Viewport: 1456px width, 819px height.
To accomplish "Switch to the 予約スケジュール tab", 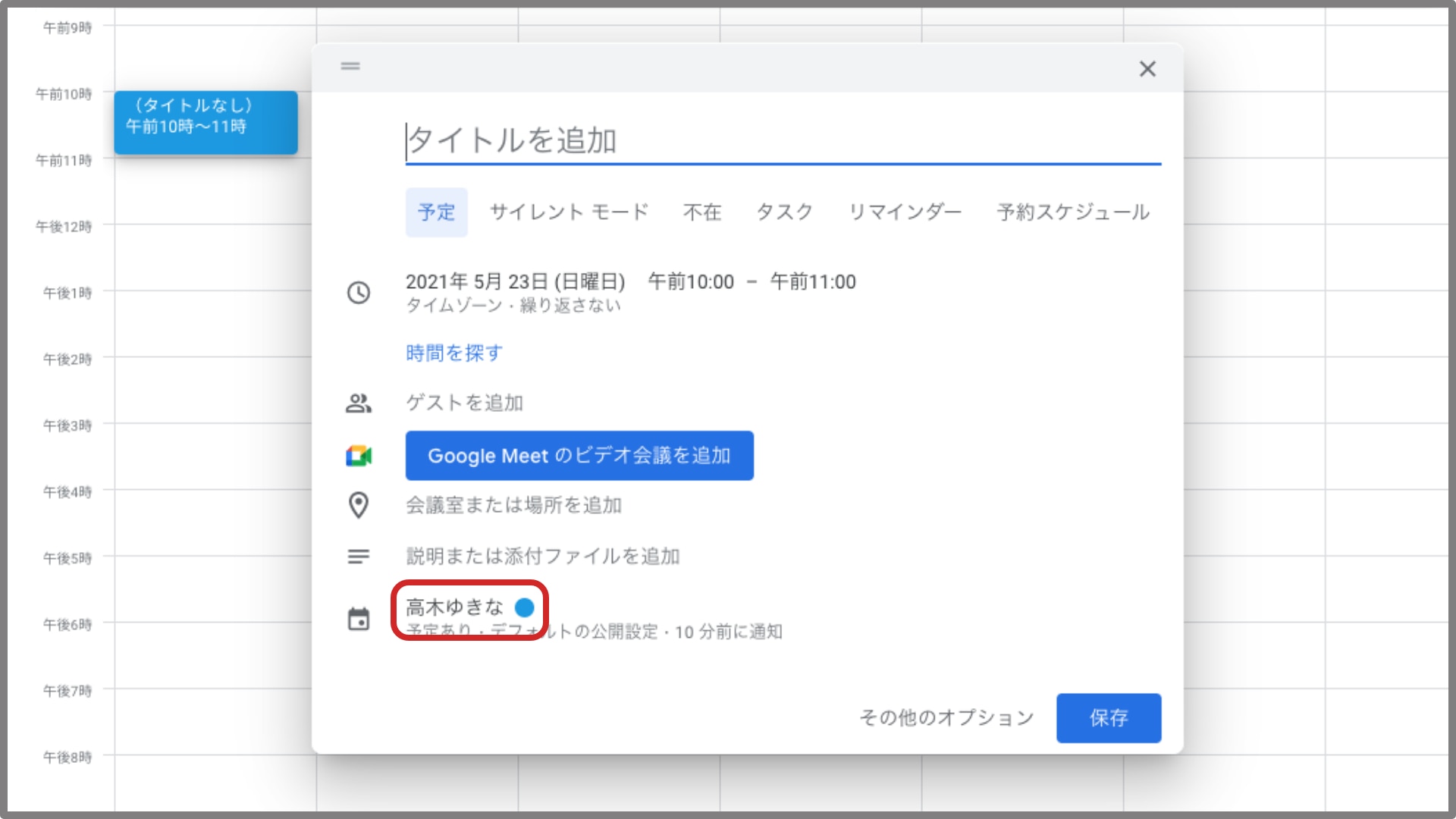I will coord(1073,212).
